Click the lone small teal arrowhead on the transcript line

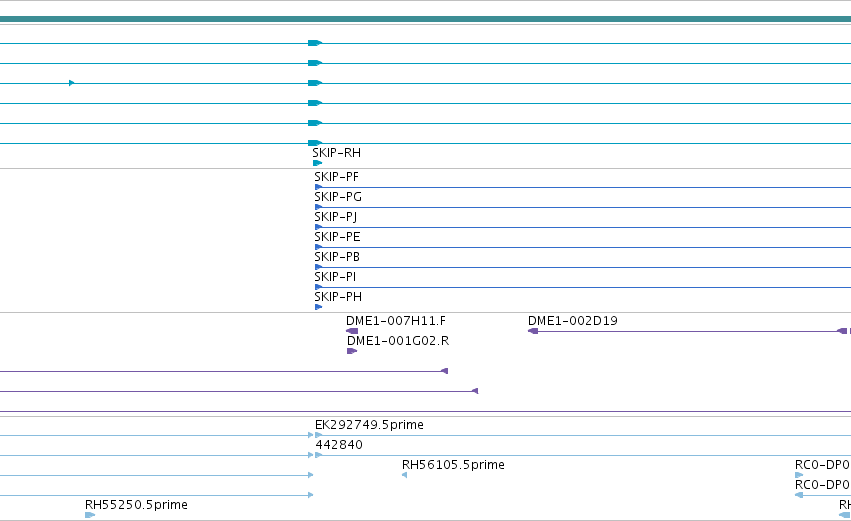[72, 83]
